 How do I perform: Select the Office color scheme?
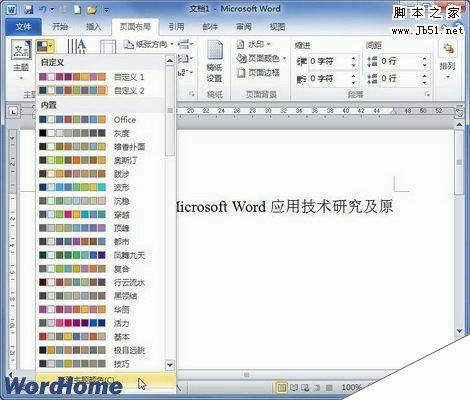100,119
